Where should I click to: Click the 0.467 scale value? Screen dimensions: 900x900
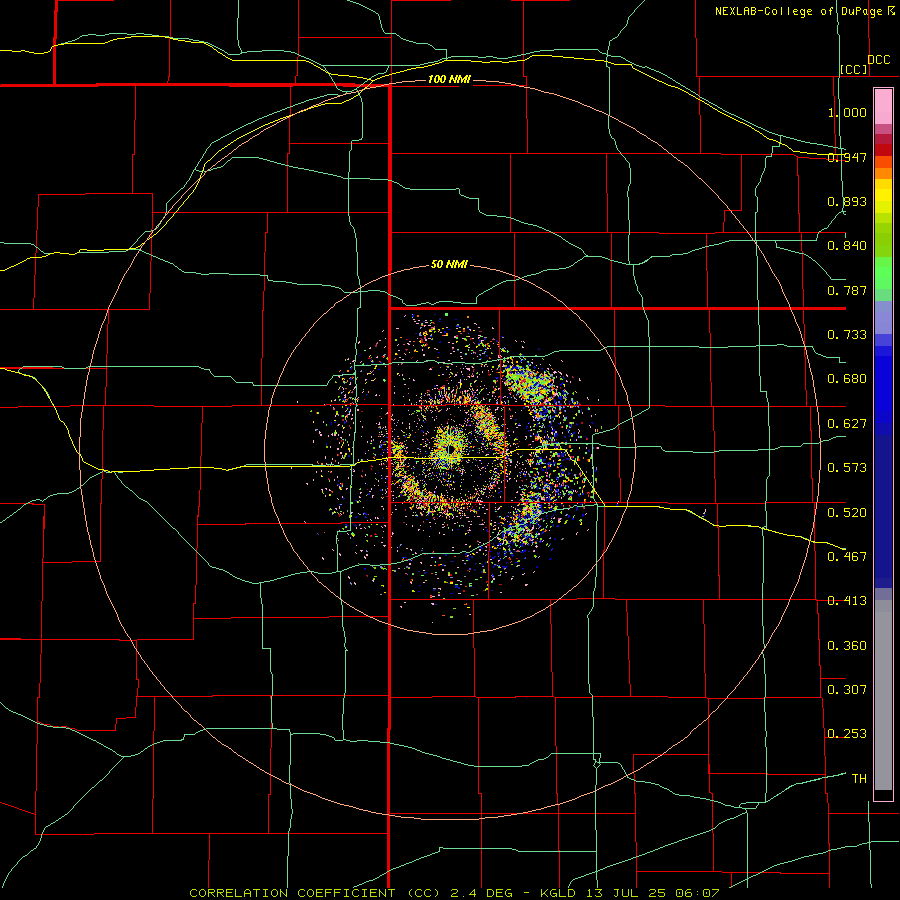point(847,557)
